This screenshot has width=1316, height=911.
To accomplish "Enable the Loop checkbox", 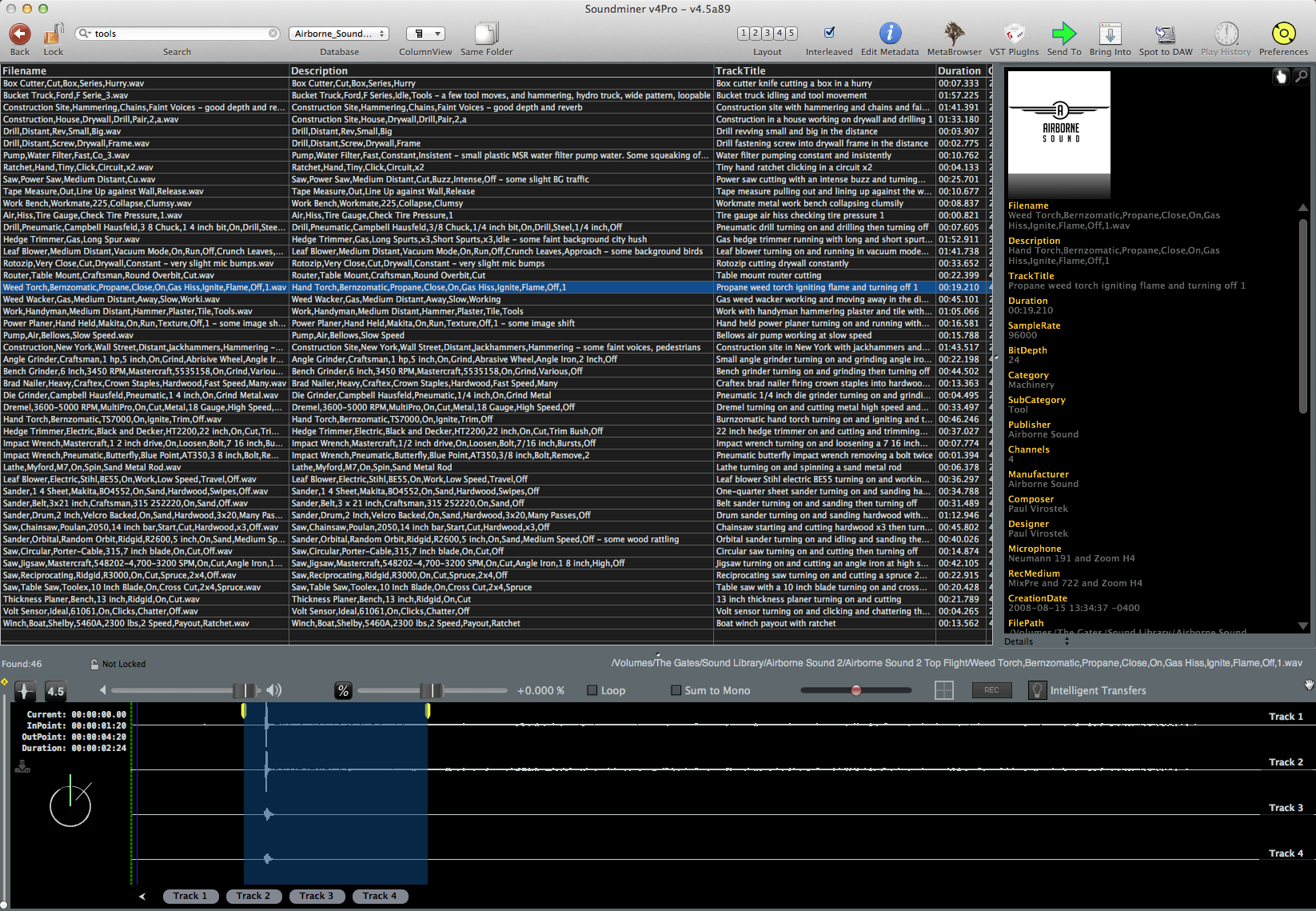I will pyautogui.click(x=592, y=690).
